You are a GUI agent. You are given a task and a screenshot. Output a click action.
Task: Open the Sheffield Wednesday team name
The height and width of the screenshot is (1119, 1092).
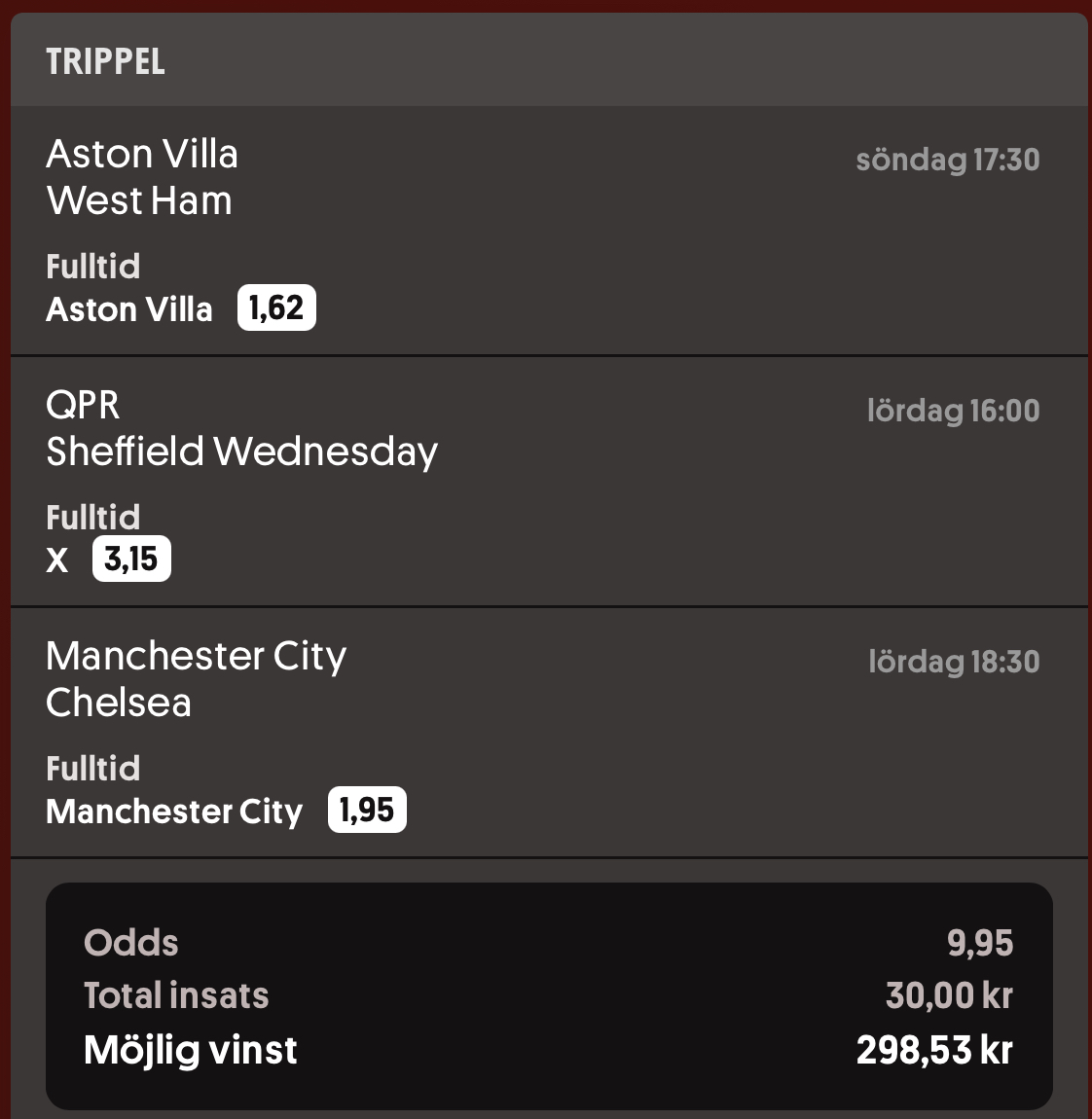click(242, 451)
